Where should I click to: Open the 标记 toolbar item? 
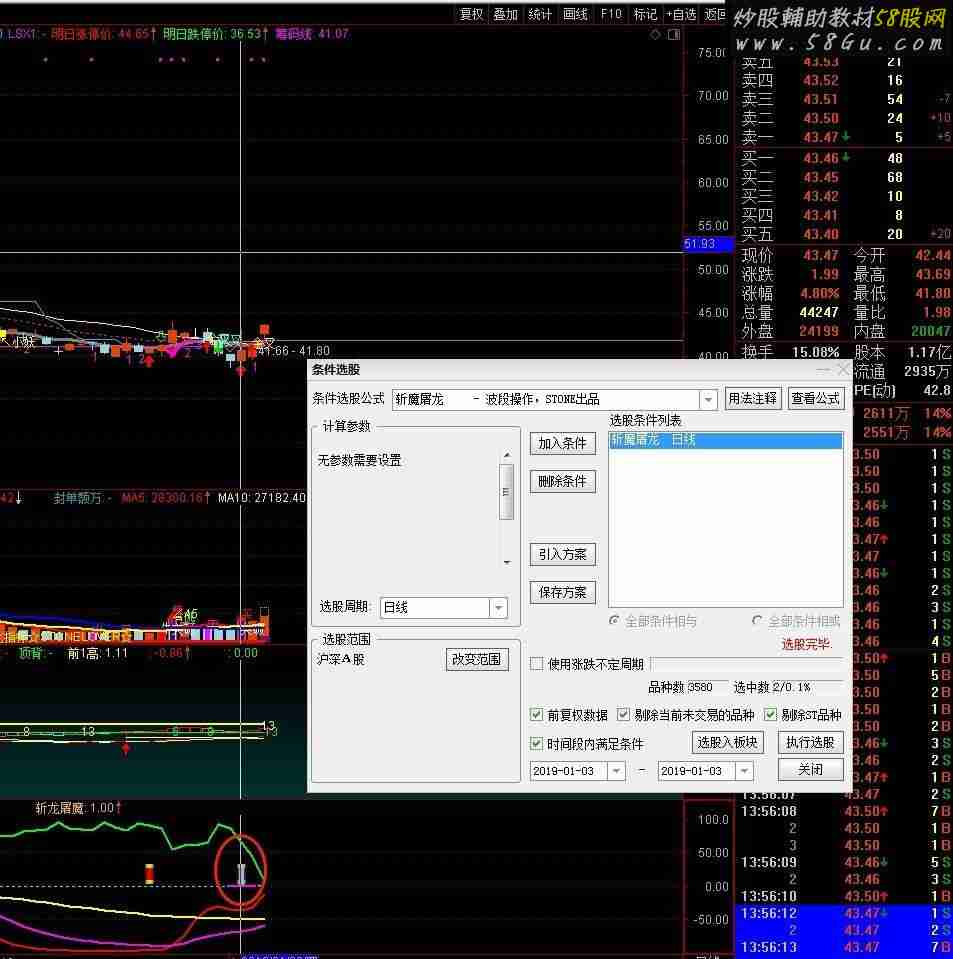point(645,14)
